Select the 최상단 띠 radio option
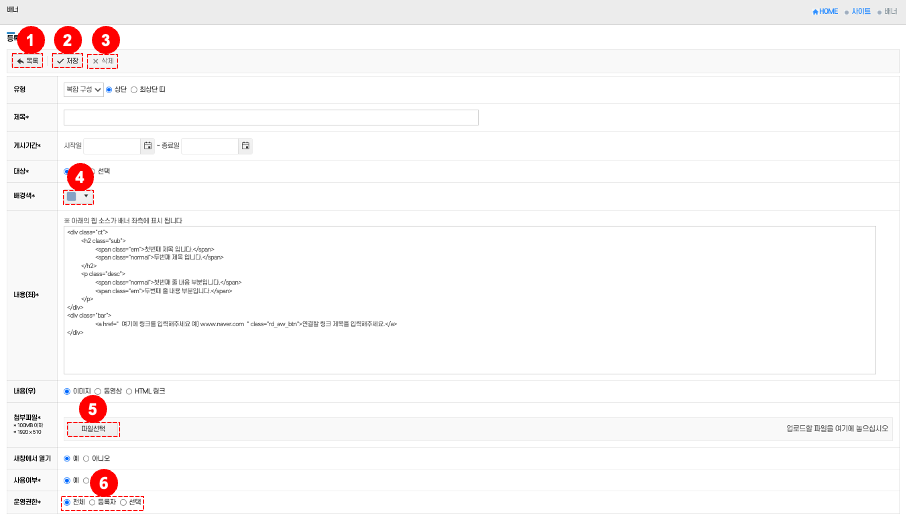The image size is (906, 517). click(134, 89)
